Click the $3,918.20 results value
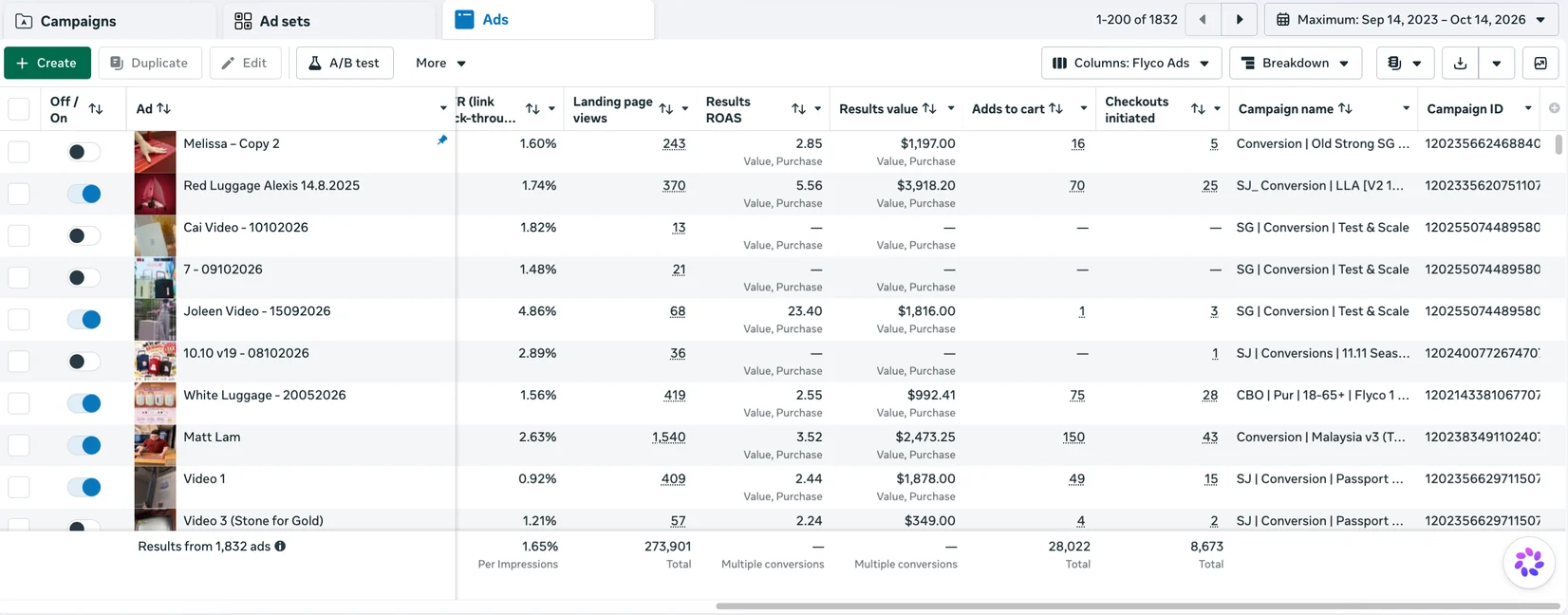 925,186
